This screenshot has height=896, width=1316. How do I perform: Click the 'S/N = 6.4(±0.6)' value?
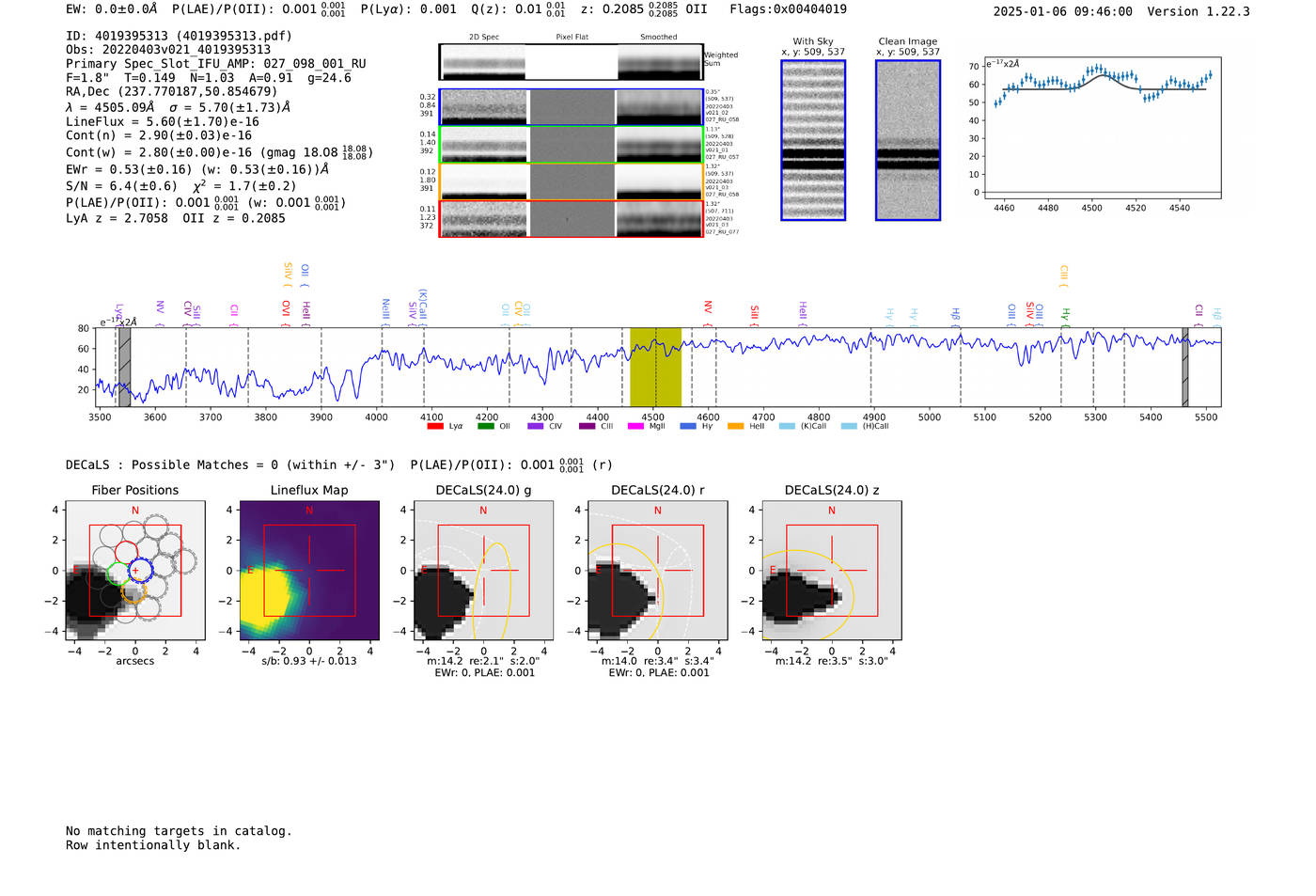(121, 186)
